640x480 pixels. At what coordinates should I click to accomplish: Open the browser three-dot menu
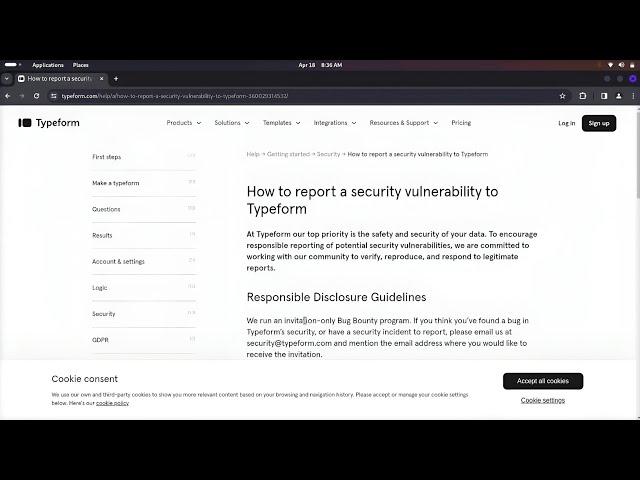[x=633, y=96]
